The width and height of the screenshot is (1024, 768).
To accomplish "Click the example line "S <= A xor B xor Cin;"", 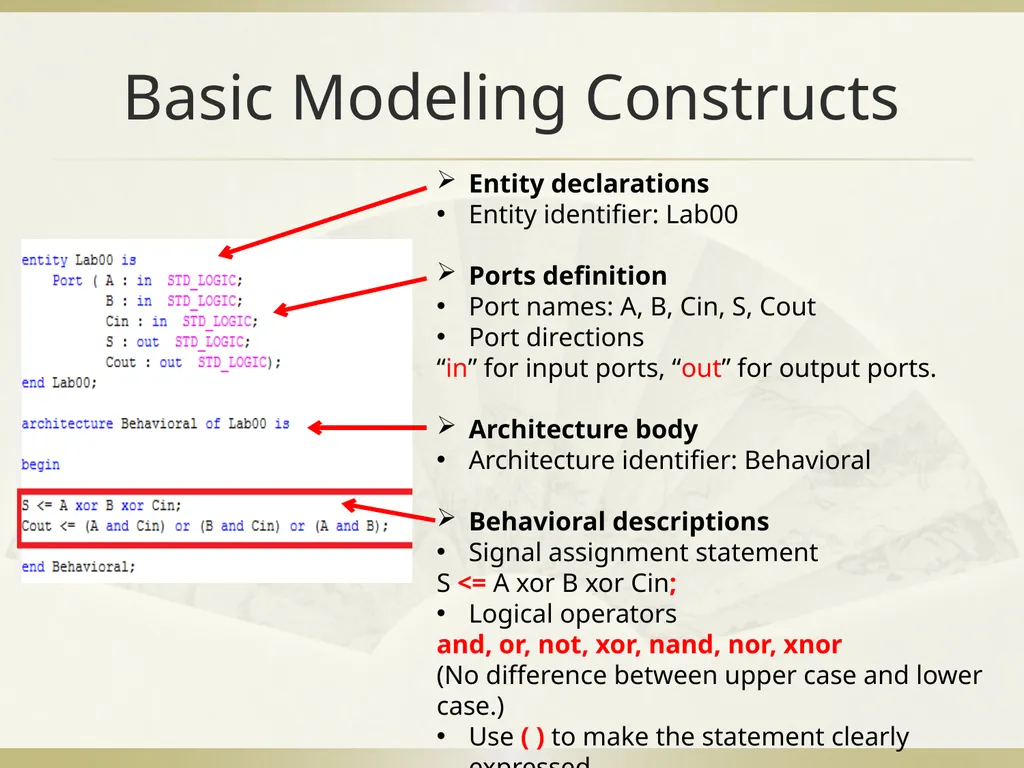I will [556, 583].
